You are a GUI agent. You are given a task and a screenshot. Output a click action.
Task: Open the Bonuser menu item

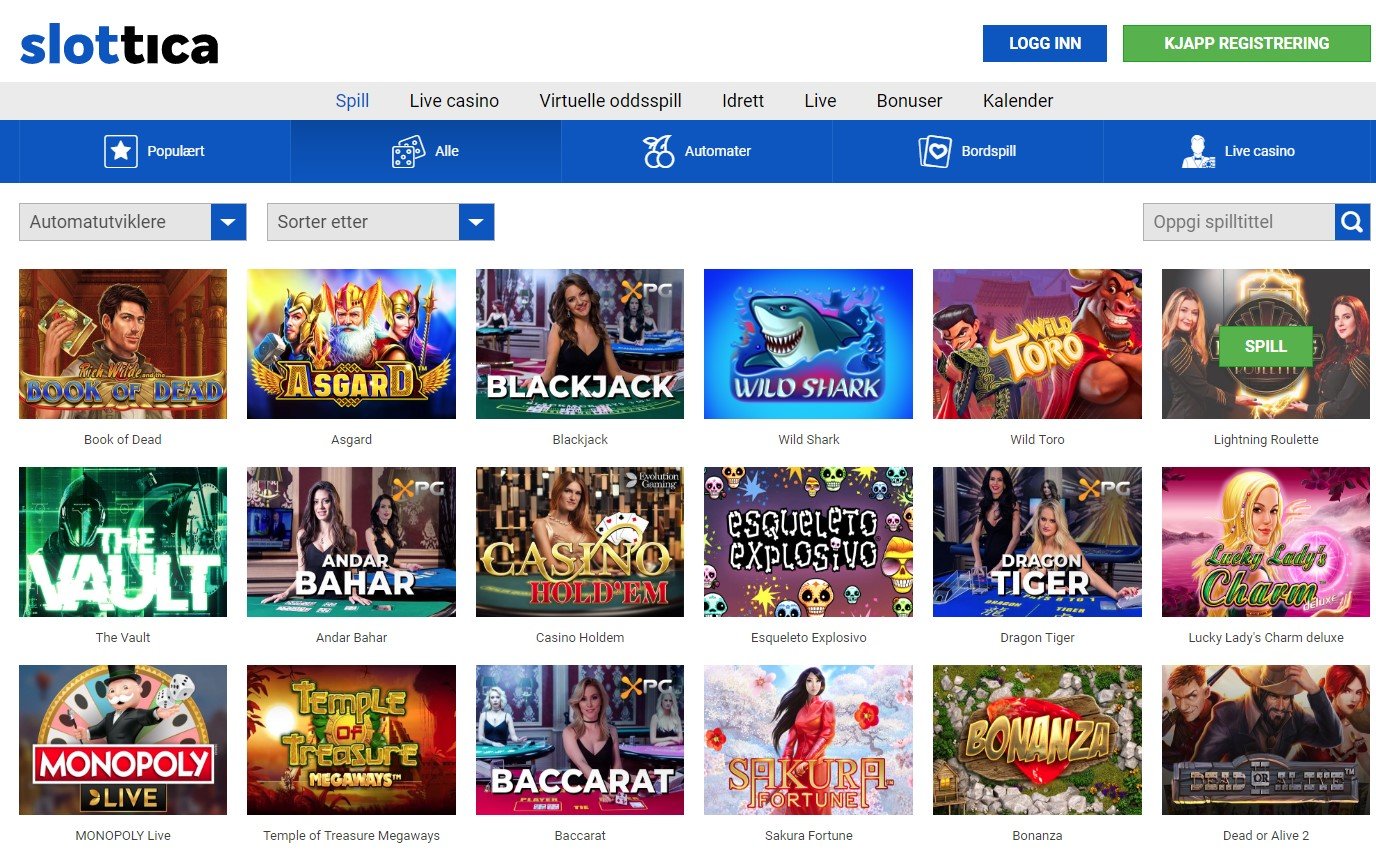[x=908, y=100]
